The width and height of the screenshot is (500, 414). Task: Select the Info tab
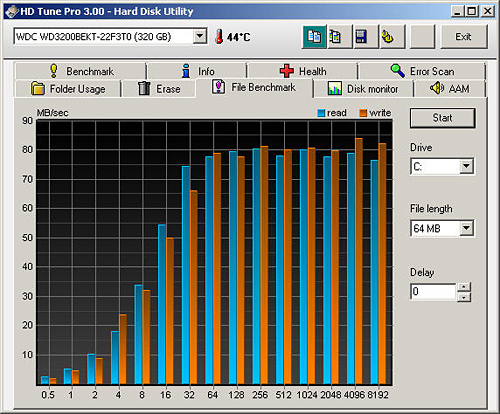click(x=198, y=71)
